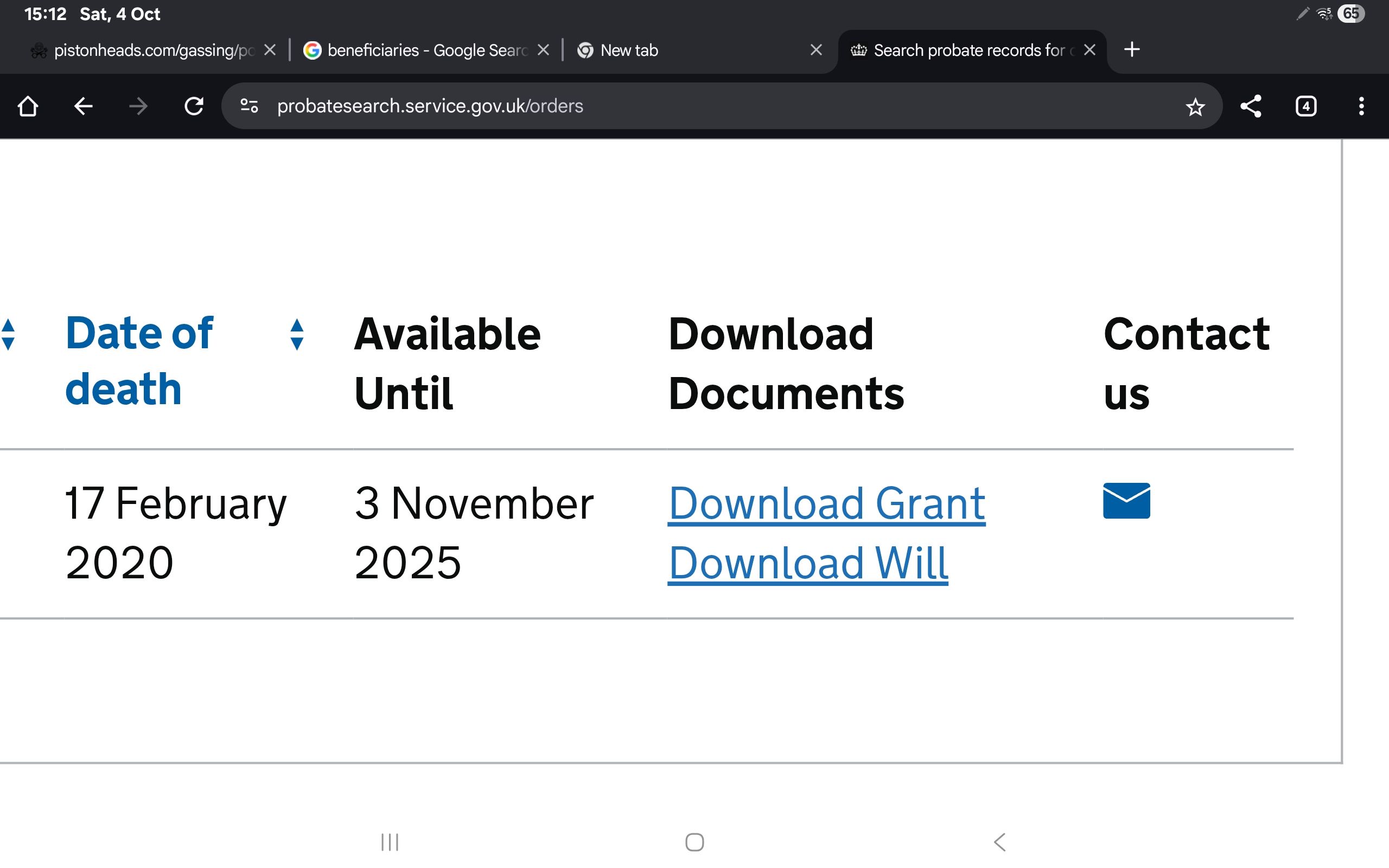
Task: Download the Grant document link
Action: click(x=826, y=504)
